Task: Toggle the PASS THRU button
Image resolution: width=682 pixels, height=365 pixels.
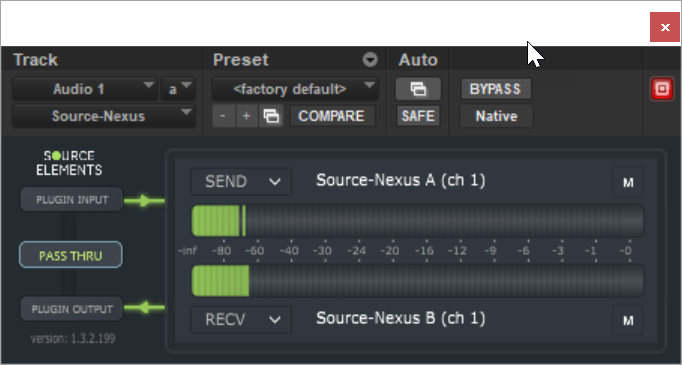Action: [x=70, y=255]
